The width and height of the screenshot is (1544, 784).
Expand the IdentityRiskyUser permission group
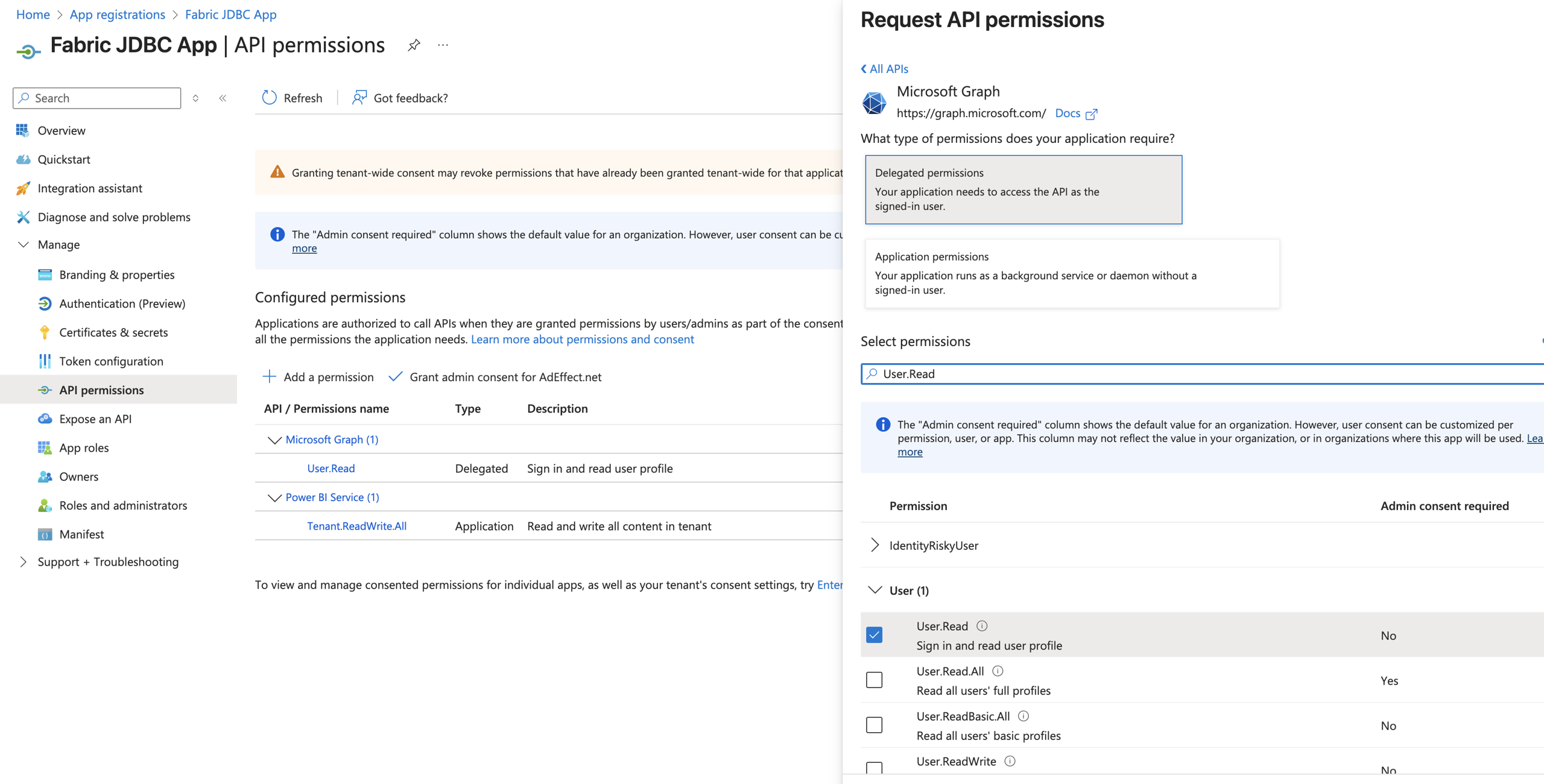click(875, 545)
